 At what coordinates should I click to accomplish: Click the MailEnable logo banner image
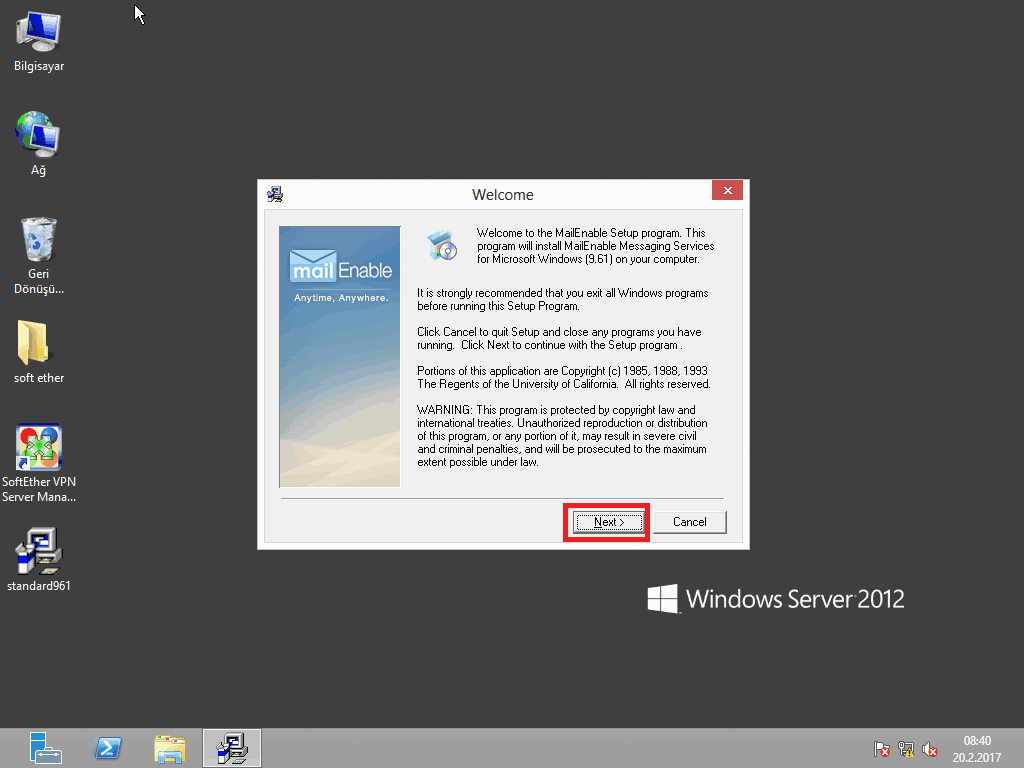(x=340, y=357)
